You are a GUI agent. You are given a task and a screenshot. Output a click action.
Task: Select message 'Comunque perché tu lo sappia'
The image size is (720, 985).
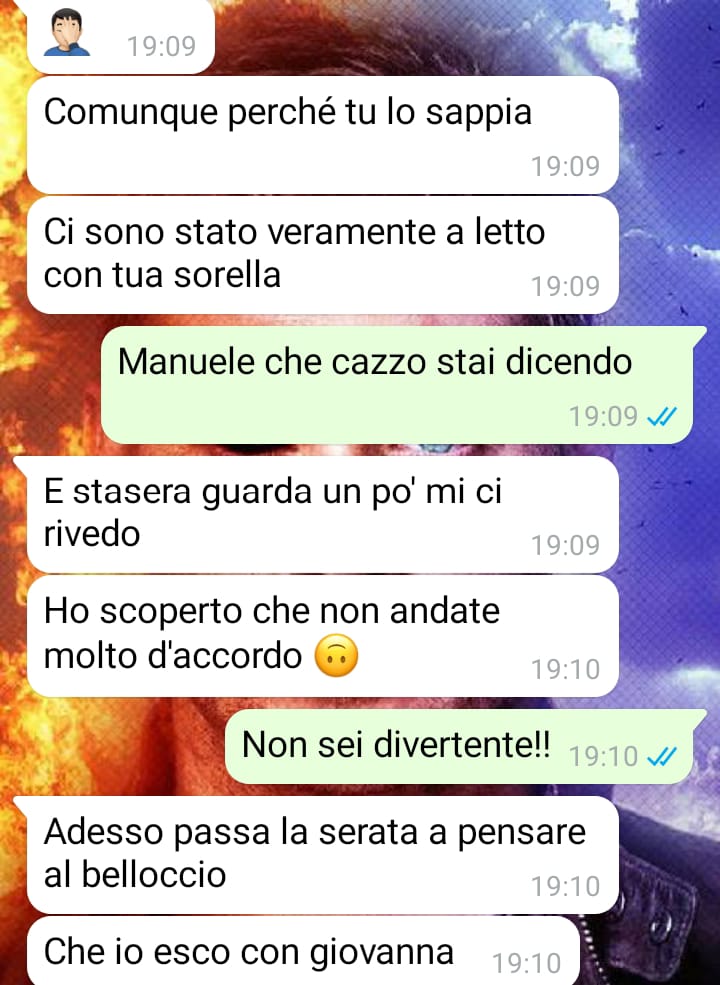(323, 134)
